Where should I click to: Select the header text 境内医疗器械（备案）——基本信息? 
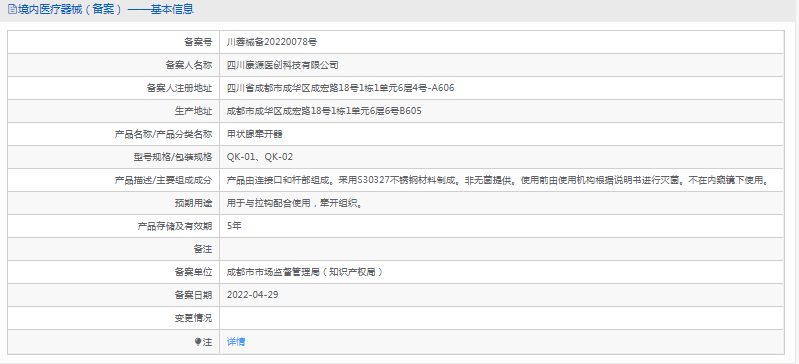tap(105, 9)
